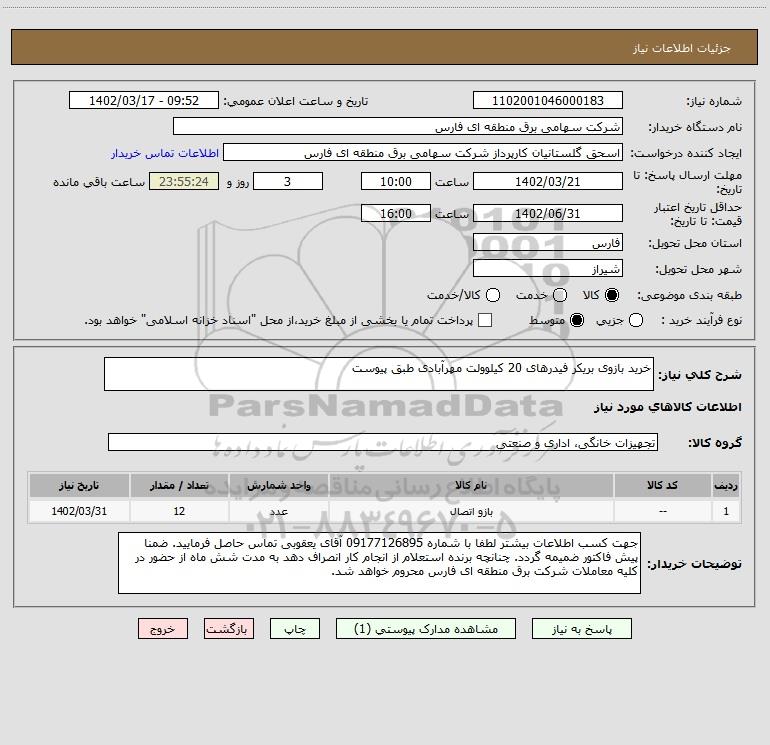The image size is (770, 745).
Task: Click the quantity cell showing 12
Action: (x=179, y=512)
